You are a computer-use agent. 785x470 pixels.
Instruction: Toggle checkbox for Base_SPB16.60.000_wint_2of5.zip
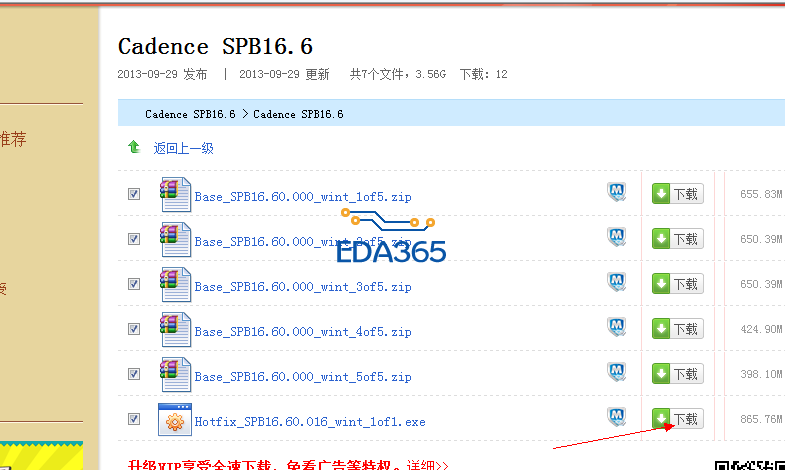134,239
